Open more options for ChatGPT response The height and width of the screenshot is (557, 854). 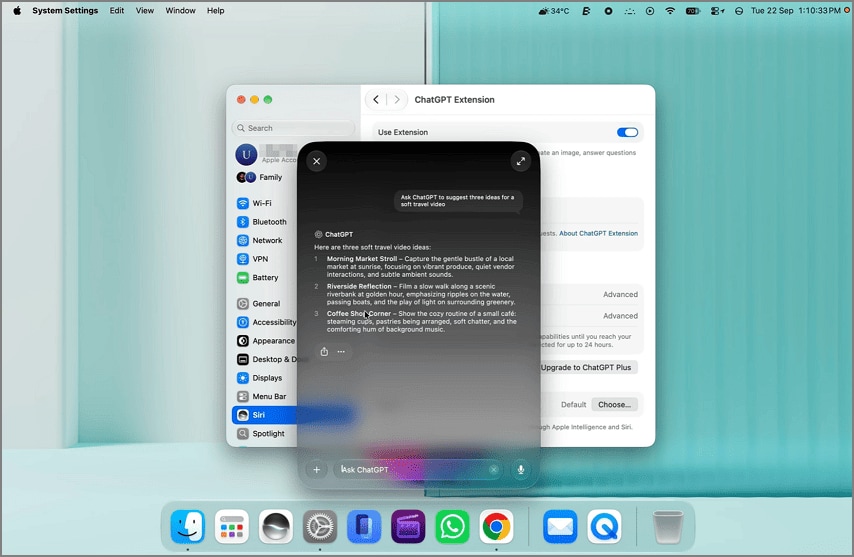click(341, 352)
